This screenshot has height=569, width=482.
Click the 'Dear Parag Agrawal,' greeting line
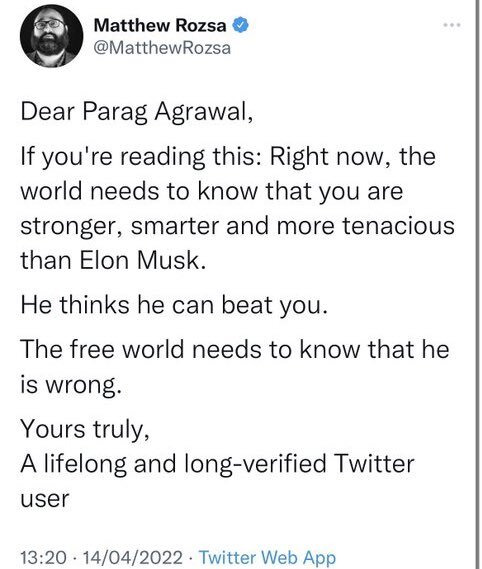(x=136, y=112)
